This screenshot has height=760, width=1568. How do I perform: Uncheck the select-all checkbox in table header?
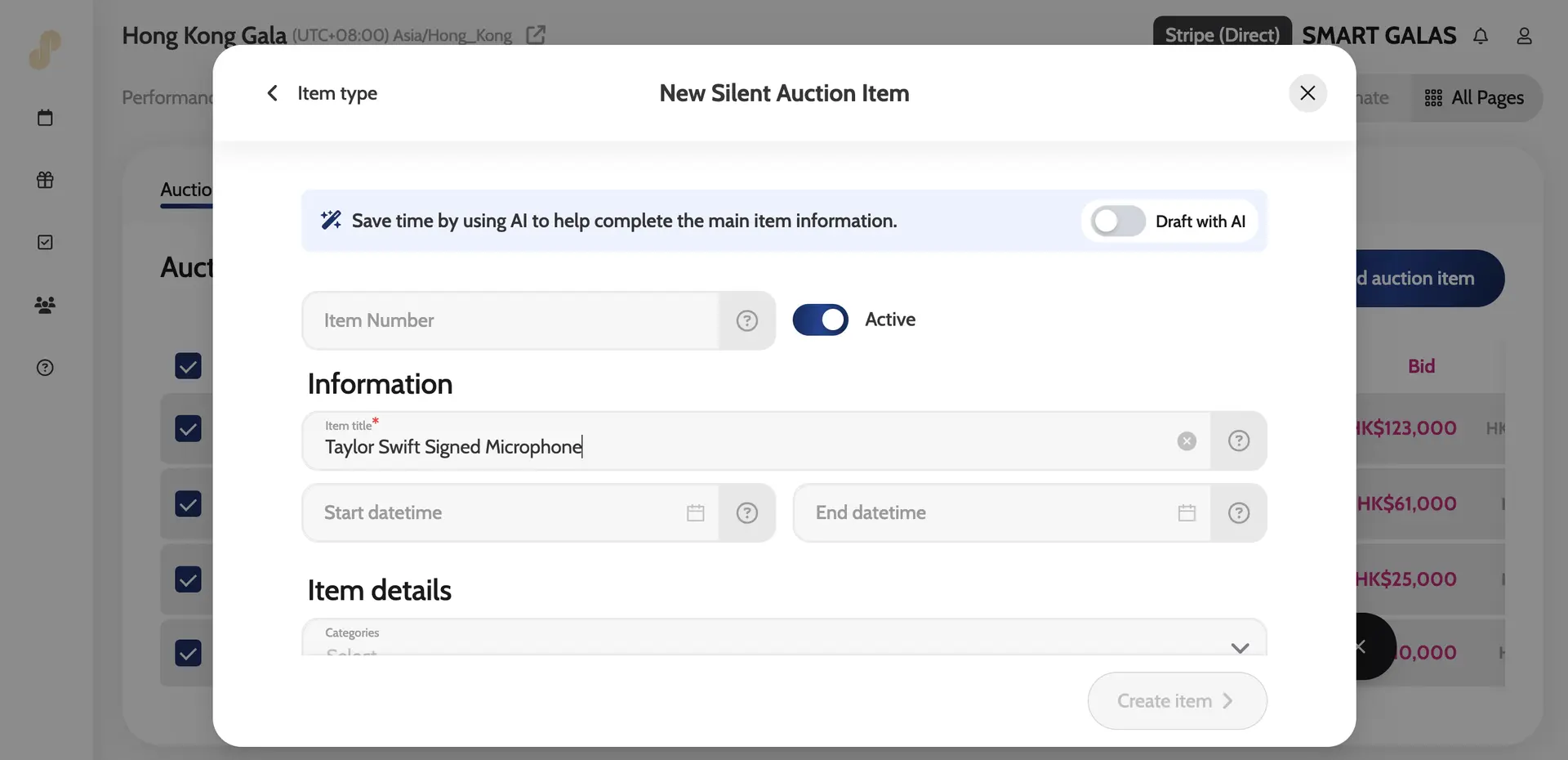[x=188, y=366]
